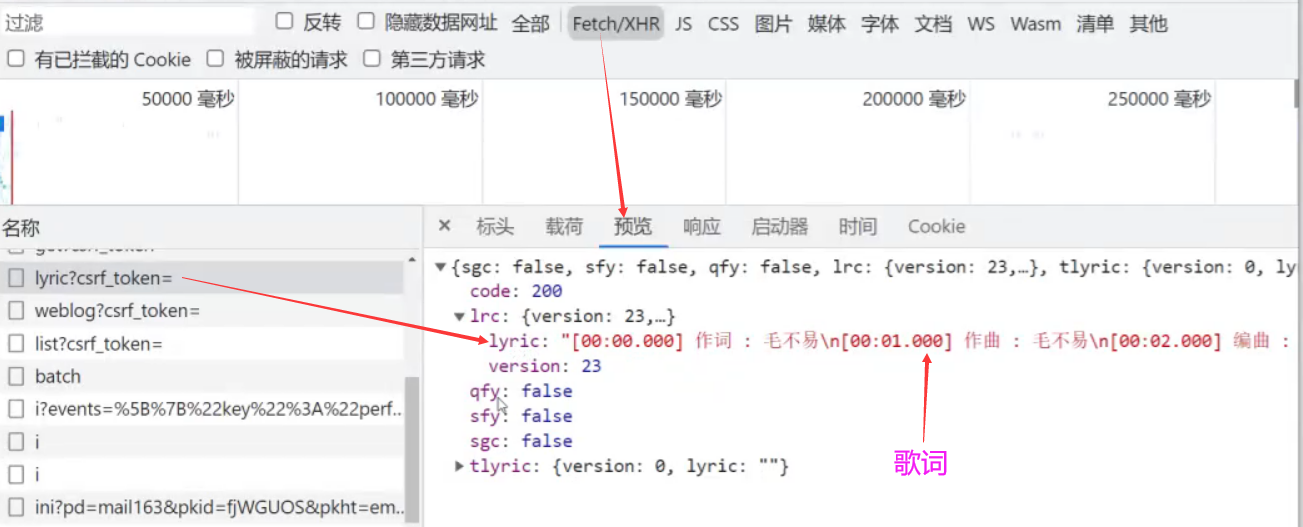Select the list?csrf_token= request
Viewport: 1303px width, 527px height.
pos(202,344)
